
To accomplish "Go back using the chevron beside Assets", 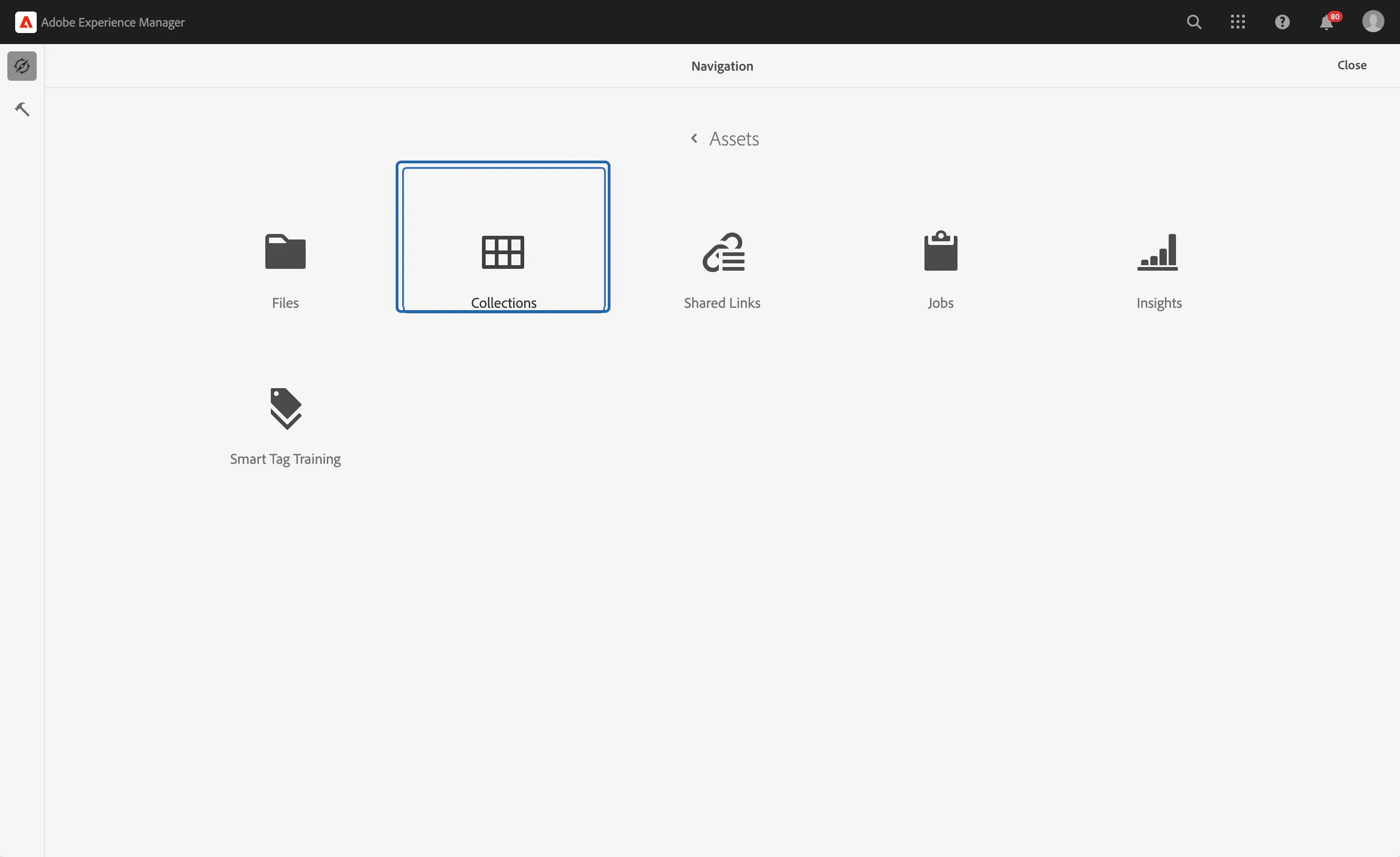I will click(694, 138).
